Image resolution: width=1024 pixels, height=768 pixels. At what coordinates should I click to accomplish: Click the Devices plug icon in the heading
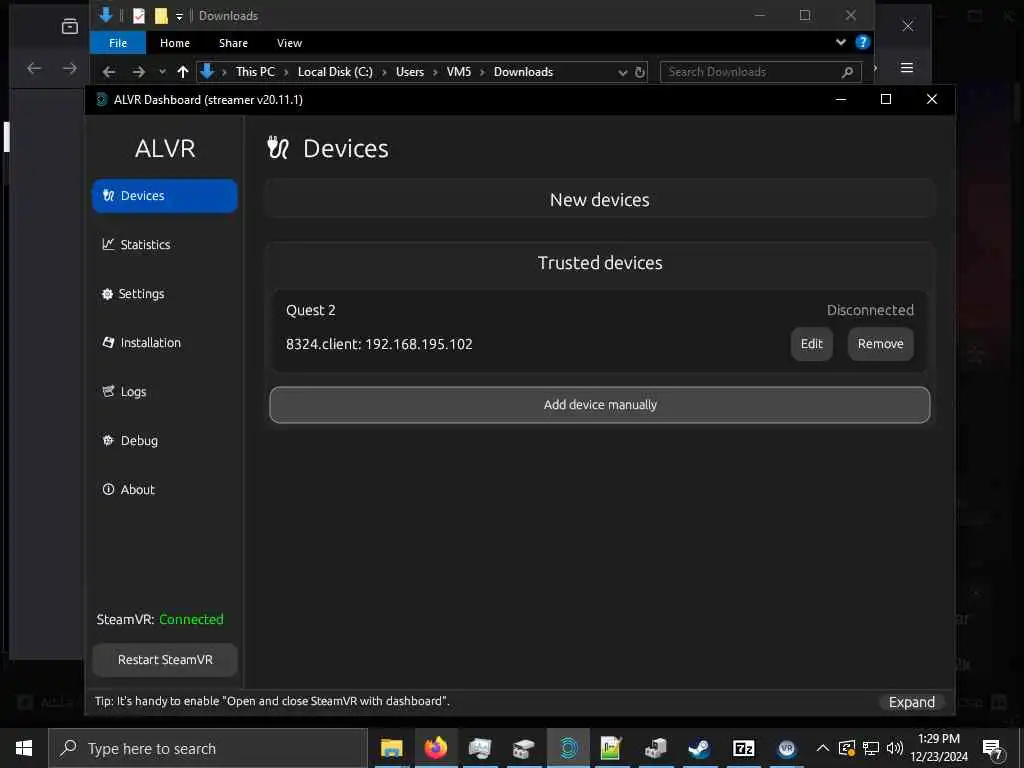278,148
